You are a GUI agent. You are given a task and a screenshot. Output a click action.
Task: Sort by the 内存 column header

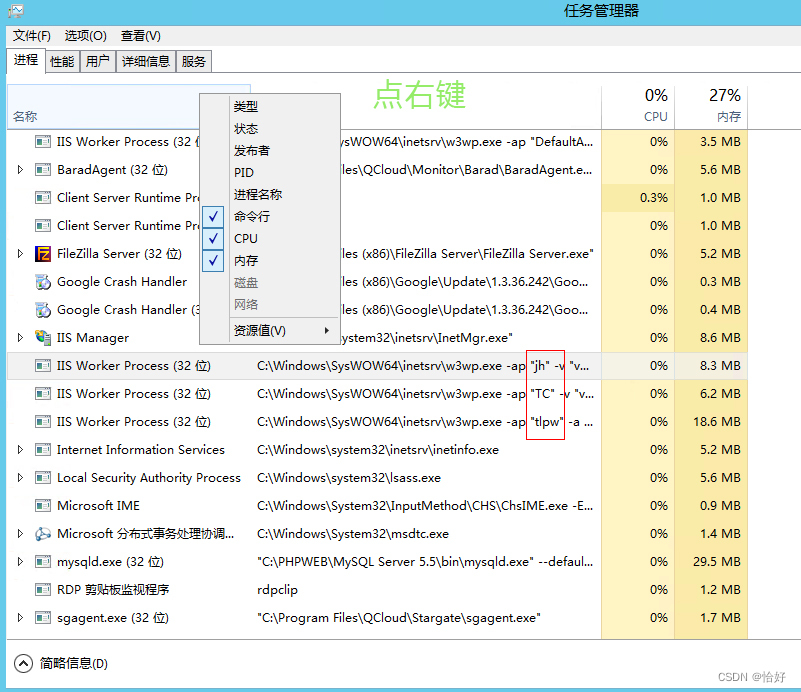711,106
